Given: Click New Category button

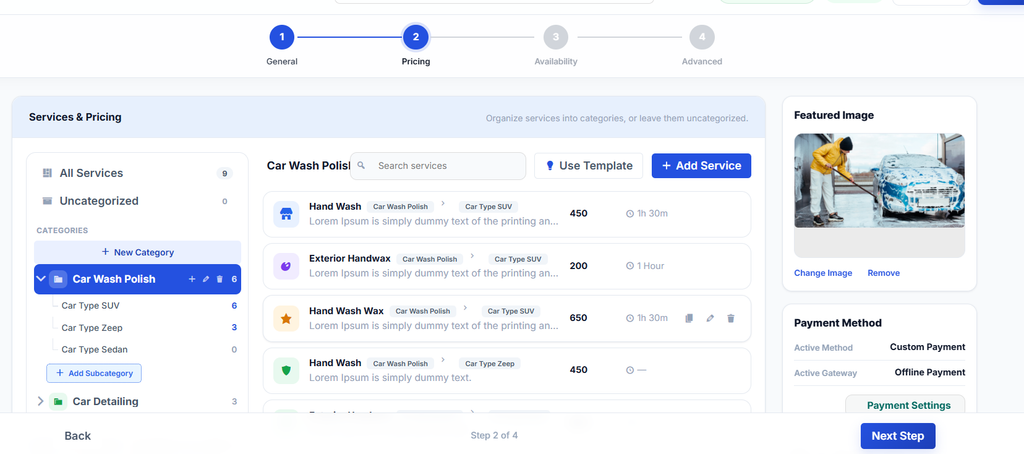Looking at the screenshot, I should 137,252.
